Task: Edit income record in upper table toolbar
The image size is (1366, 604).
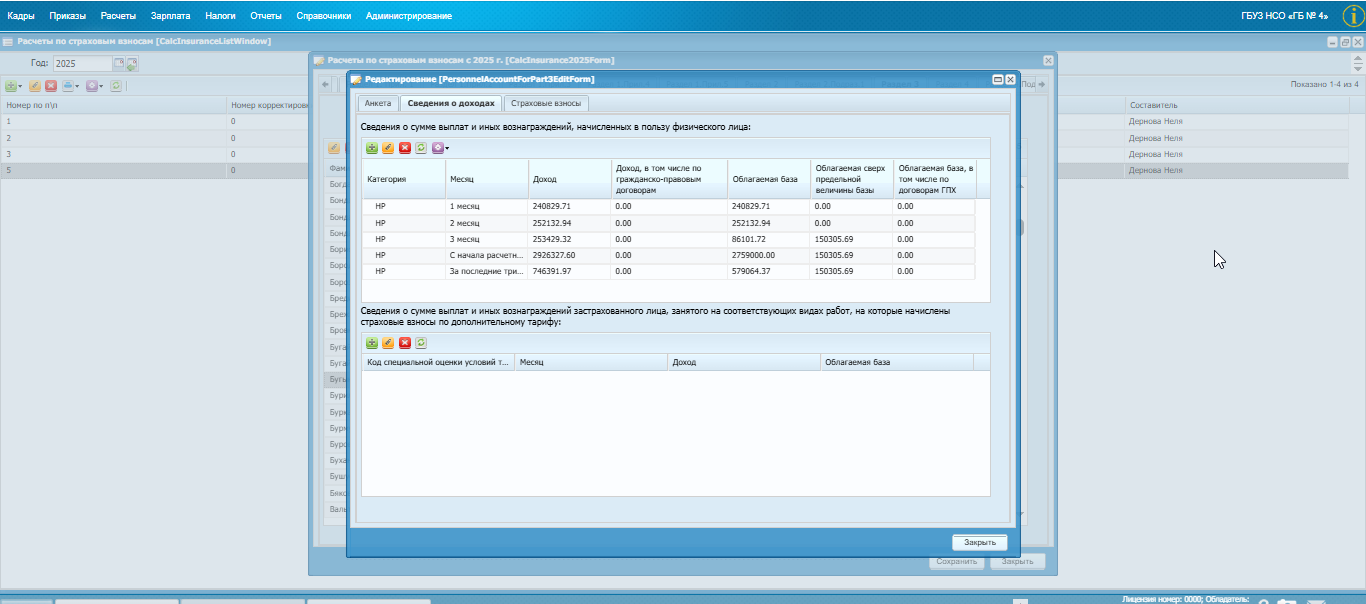Action: (x=388, y=148)
